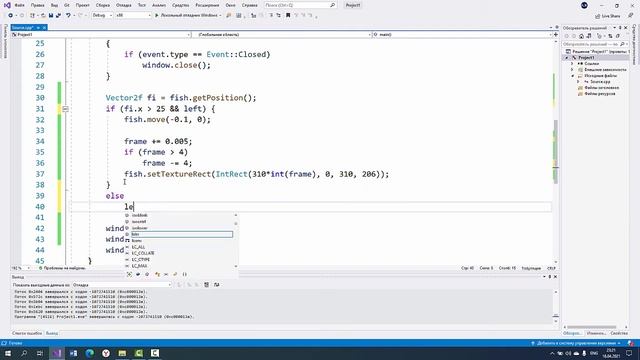The height and width of the screenshot is (360, 640).
Task: Click the feedback icon near Live Share
Action: pyautogui.click(x=630, y=16)
